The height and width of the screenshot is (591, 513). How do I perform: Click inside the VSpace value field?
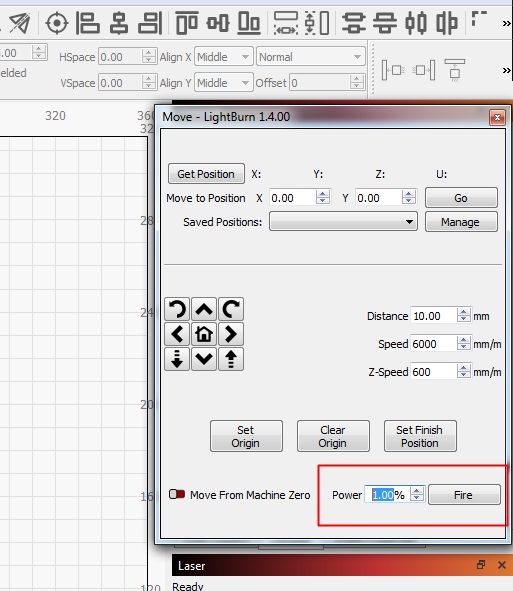[120, 83]
